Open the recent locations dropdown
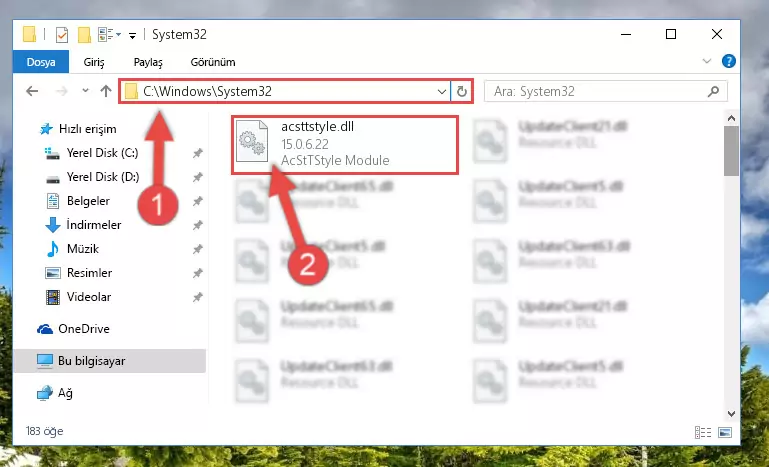Image resolution: width=769 pixels, height=467 pixels. tap(85, 91)
